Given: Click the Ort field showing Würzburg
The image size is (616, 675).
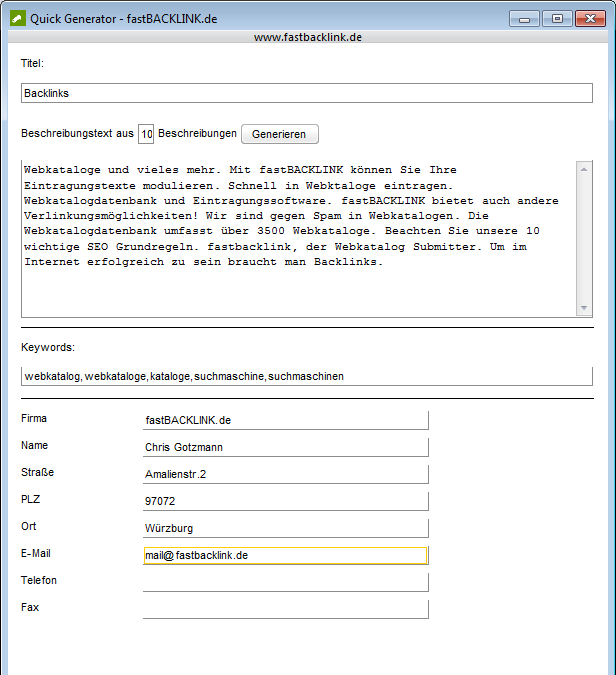Looking at the screenshot, I should 286,528.
